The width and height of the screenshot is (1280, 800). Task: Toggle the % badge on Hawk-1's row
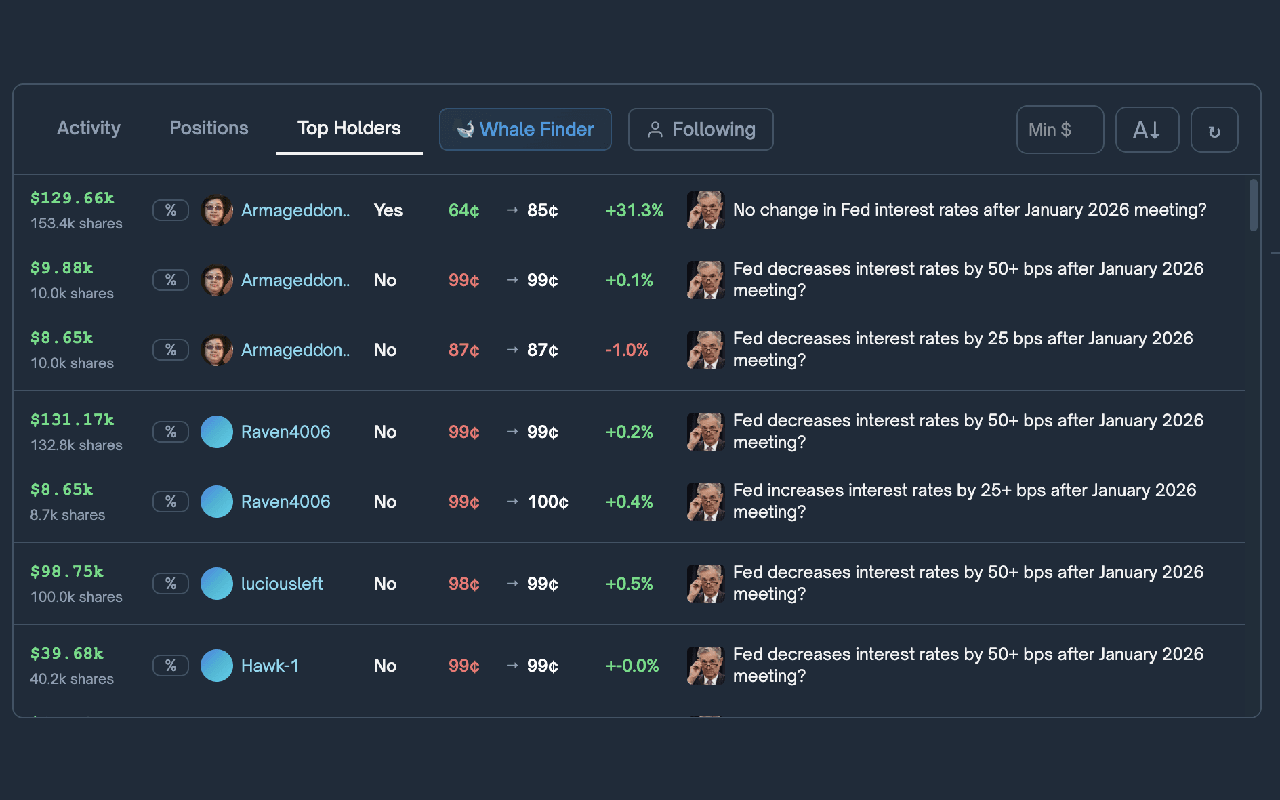[x=170, y=666]
